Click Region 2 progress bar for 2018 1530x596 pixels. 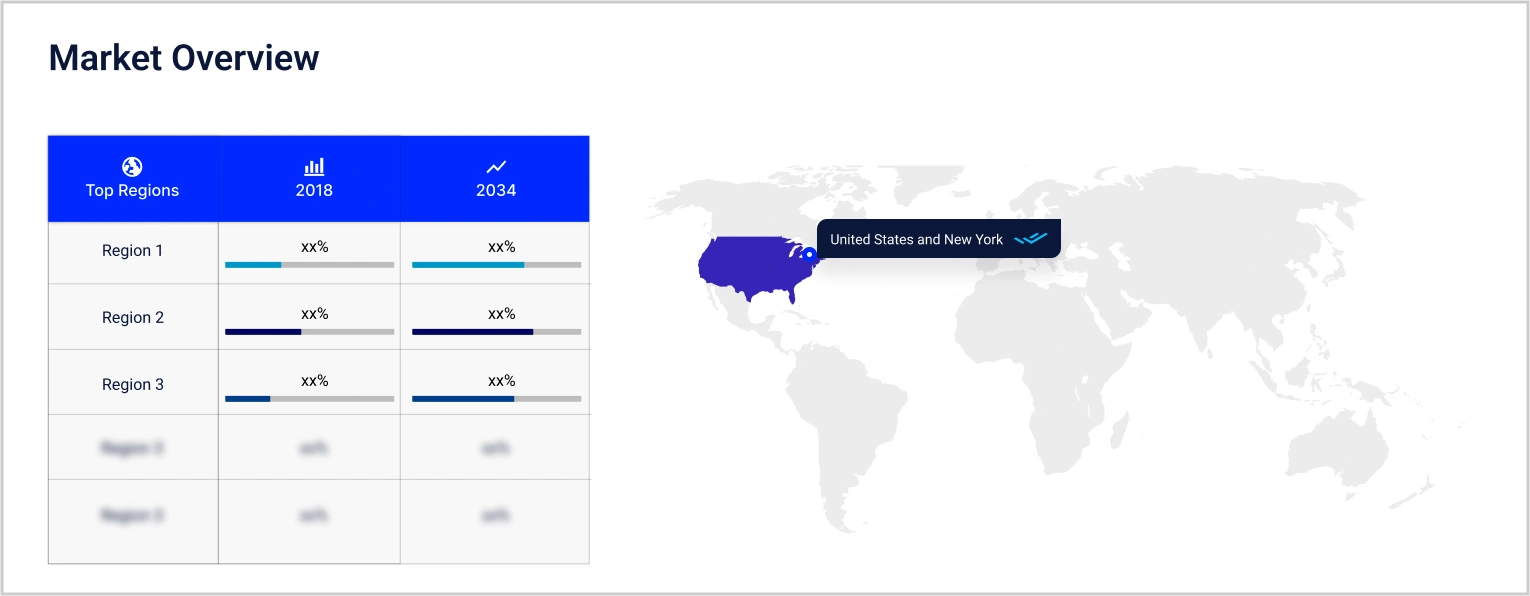coord(309,331)
